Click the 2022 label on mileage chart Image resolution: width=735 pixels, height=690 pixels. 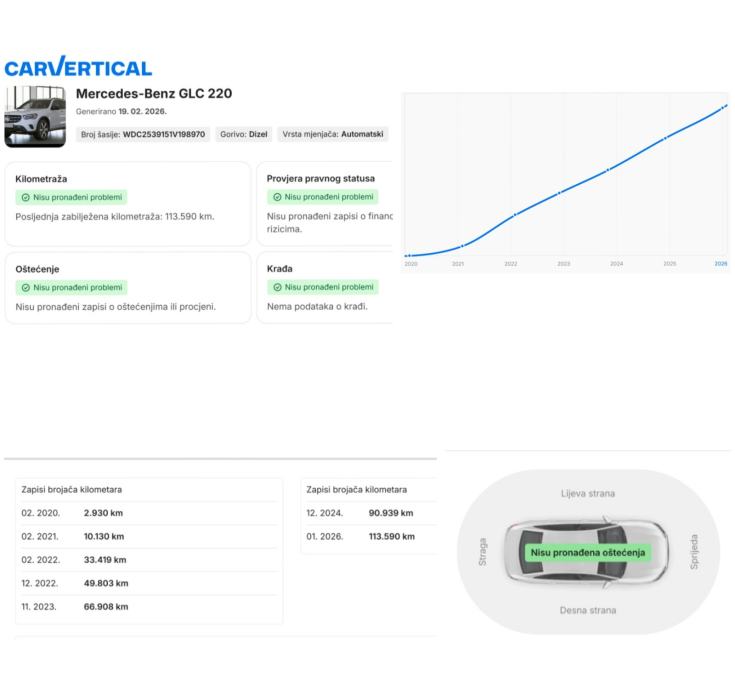[x=511, y=264]
